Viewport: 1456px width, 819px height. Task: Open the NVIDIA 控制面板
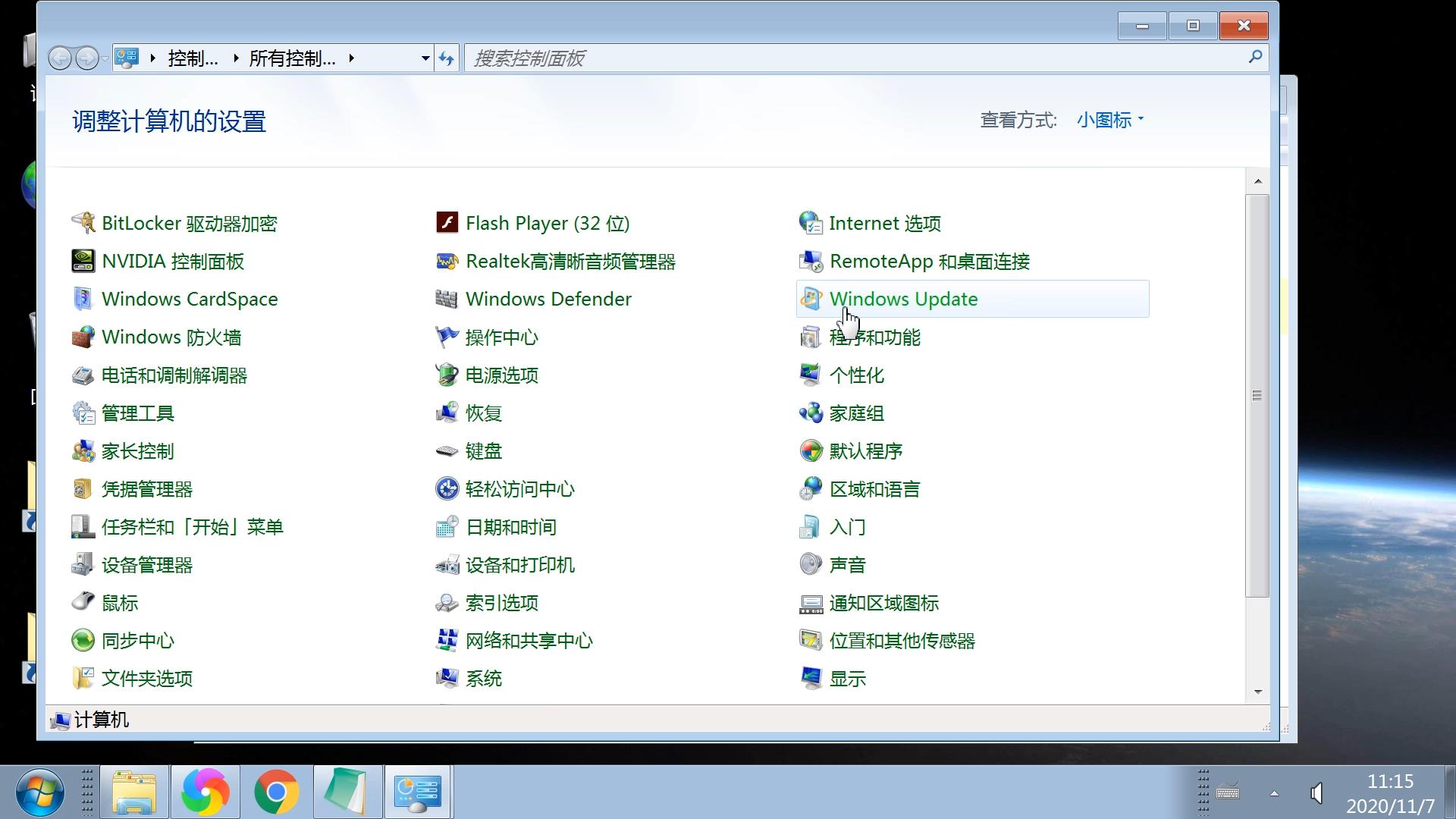(x=173, y=261)
